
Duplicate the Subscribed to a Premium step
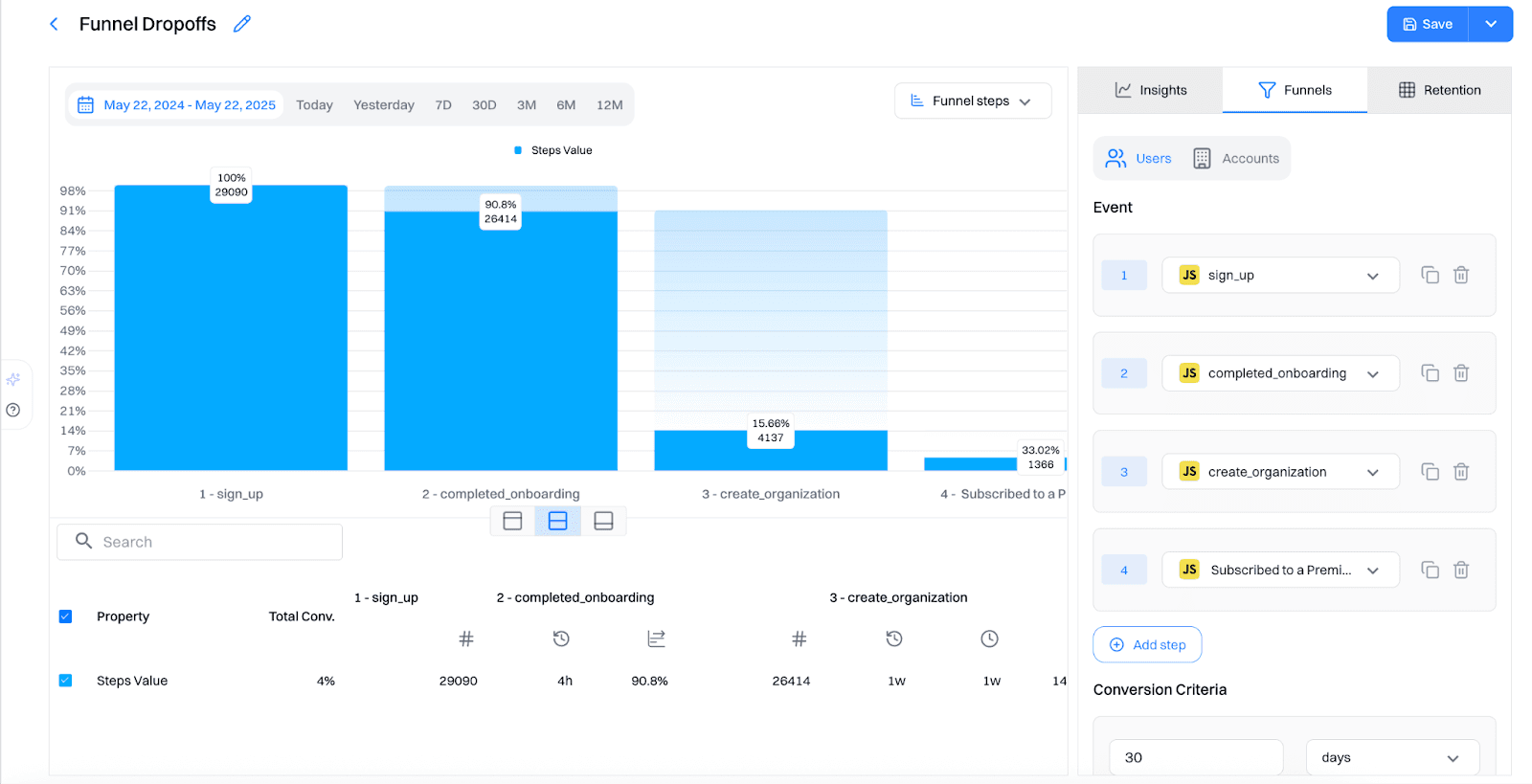pos(1430,571)
